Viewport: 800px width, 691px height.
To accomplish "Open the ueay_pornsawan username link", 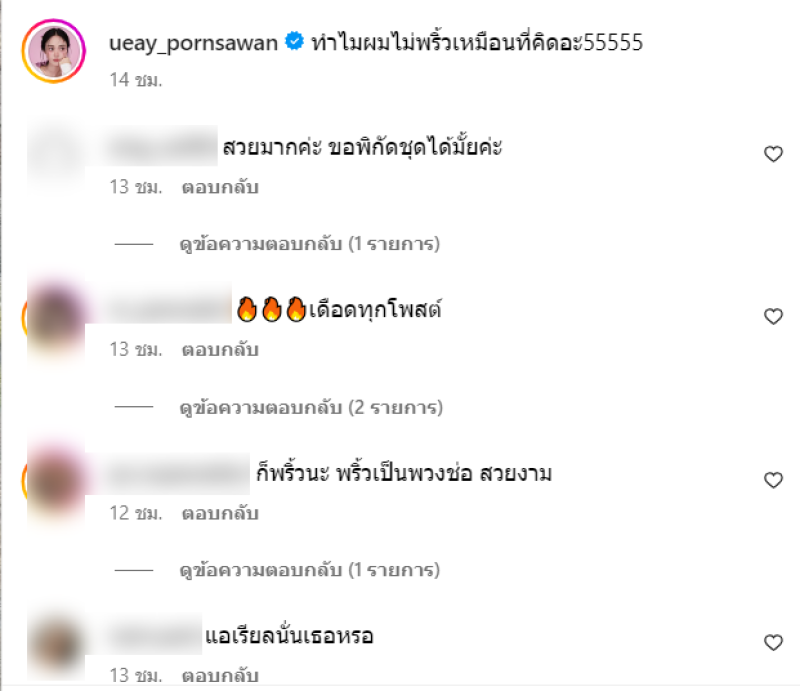I will [193, 43].
